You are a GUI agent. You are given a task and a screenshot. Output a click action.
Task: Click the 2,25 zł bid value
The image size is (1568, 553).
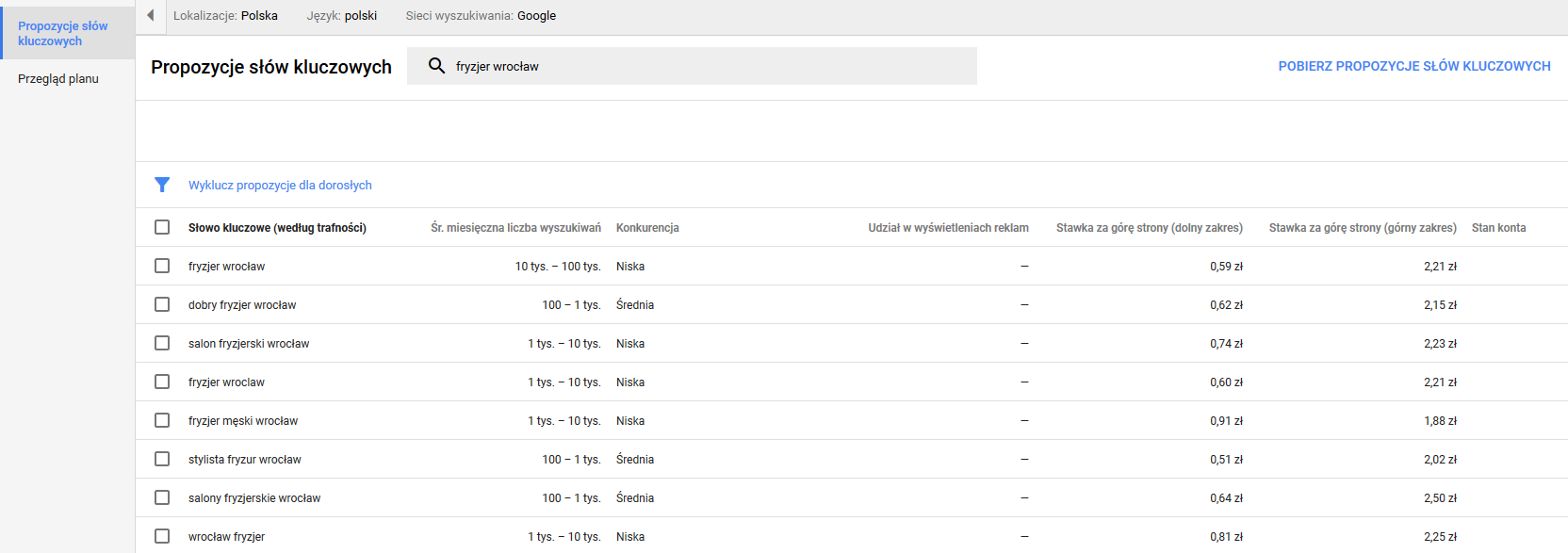tap(1440, 536)
